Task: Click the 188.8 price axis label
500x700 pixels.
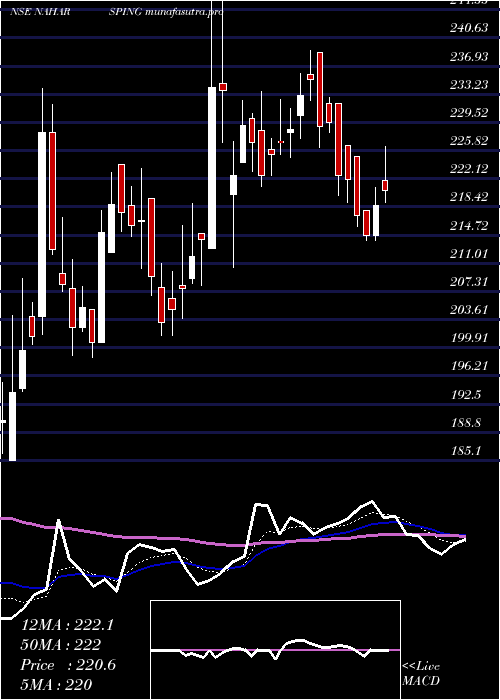Action: tap(466, 423)
